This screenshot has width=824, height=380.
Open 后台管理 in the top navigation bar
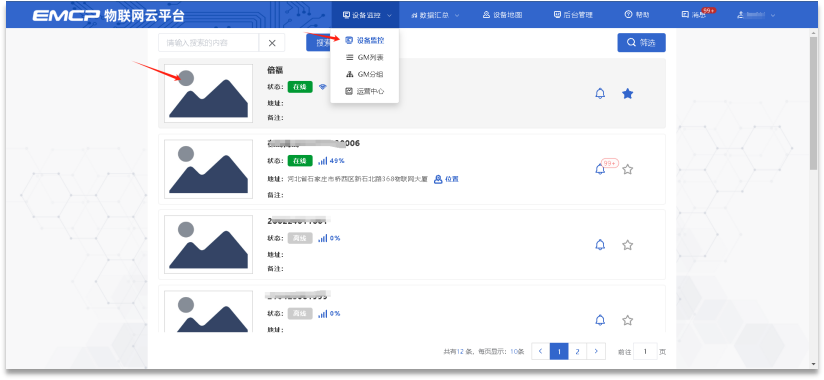pos(573,15)
